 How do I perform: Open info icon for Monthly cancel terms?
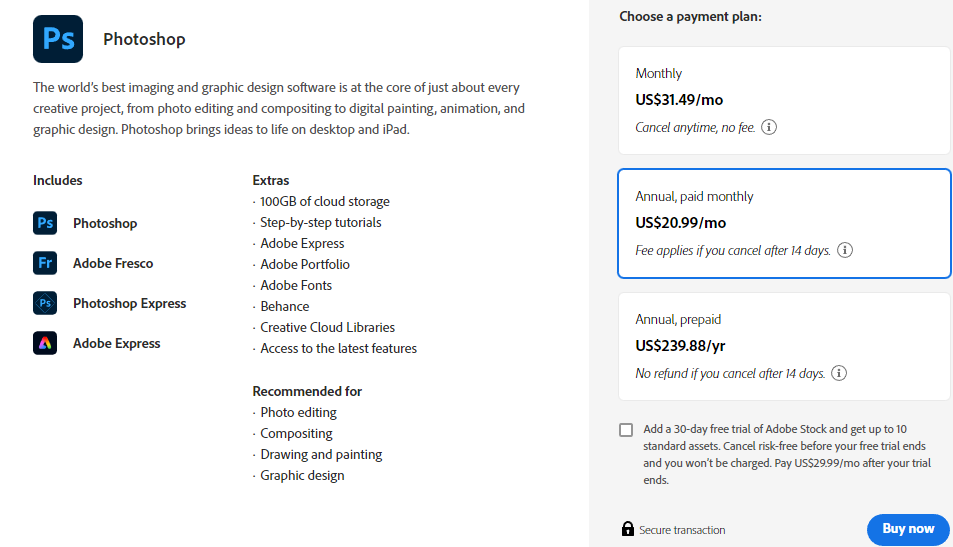[769, 127]
